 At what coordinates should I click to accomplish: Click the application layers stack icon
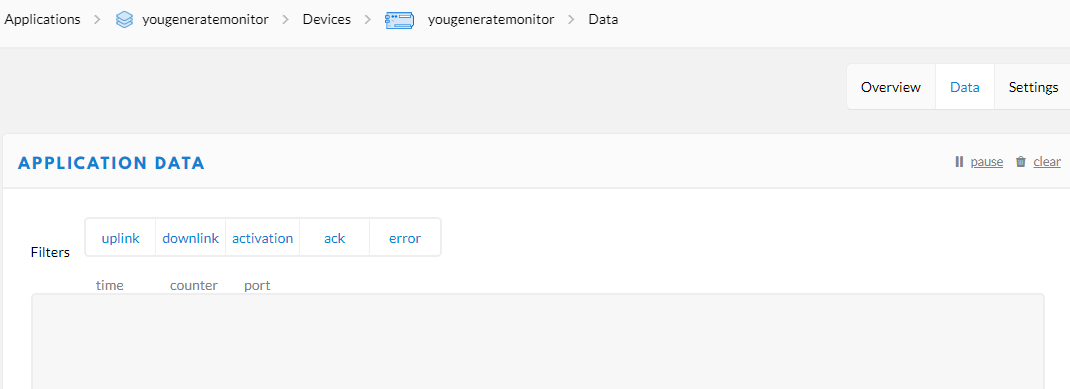(124, 20)
